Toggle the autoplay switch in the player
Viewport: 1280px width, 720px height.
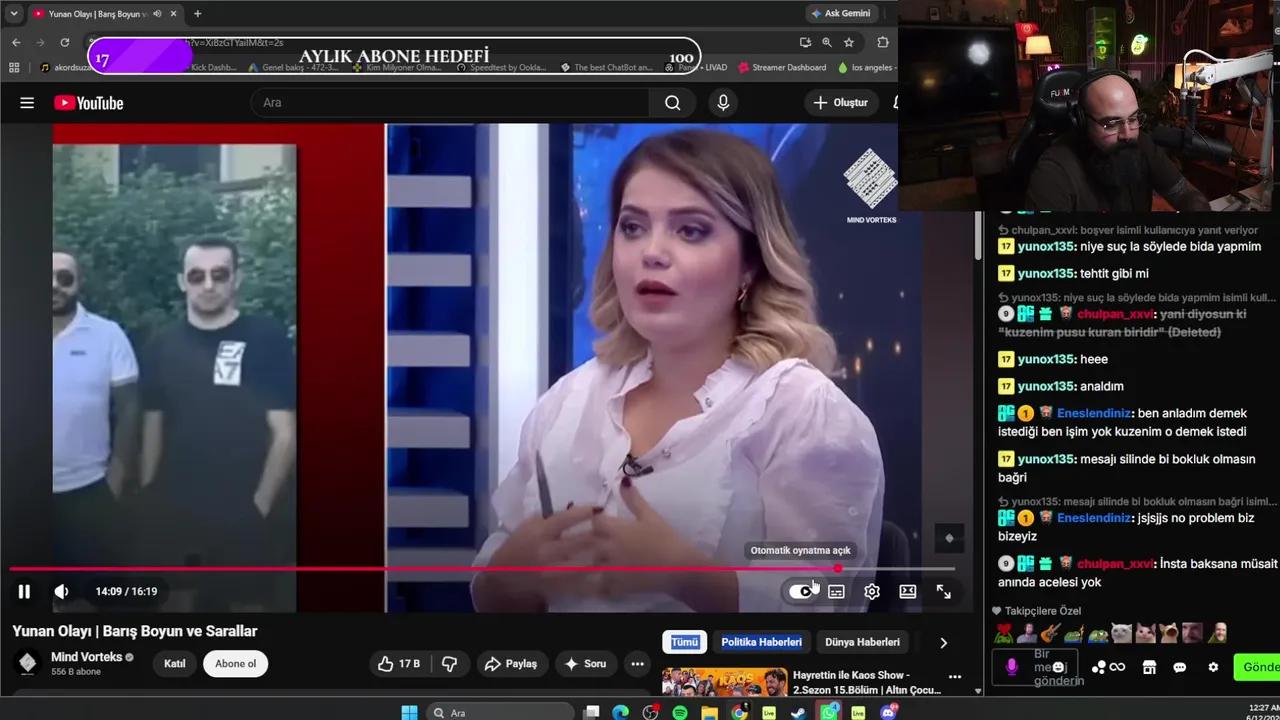coord(801,591)
